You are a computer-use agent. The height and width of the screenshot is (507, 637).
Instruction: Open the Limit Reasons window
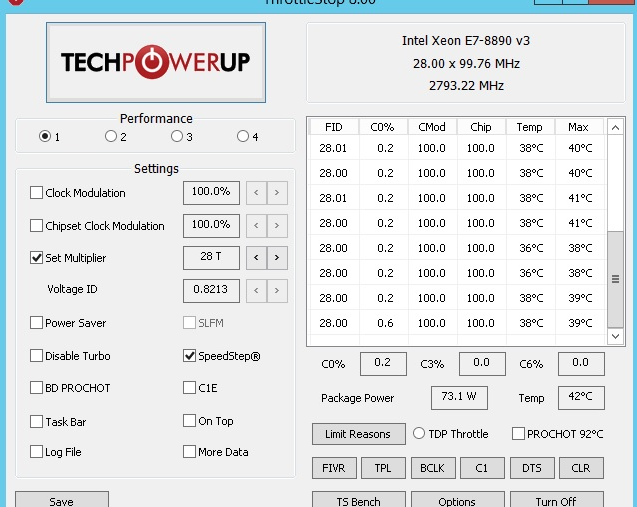358,434
